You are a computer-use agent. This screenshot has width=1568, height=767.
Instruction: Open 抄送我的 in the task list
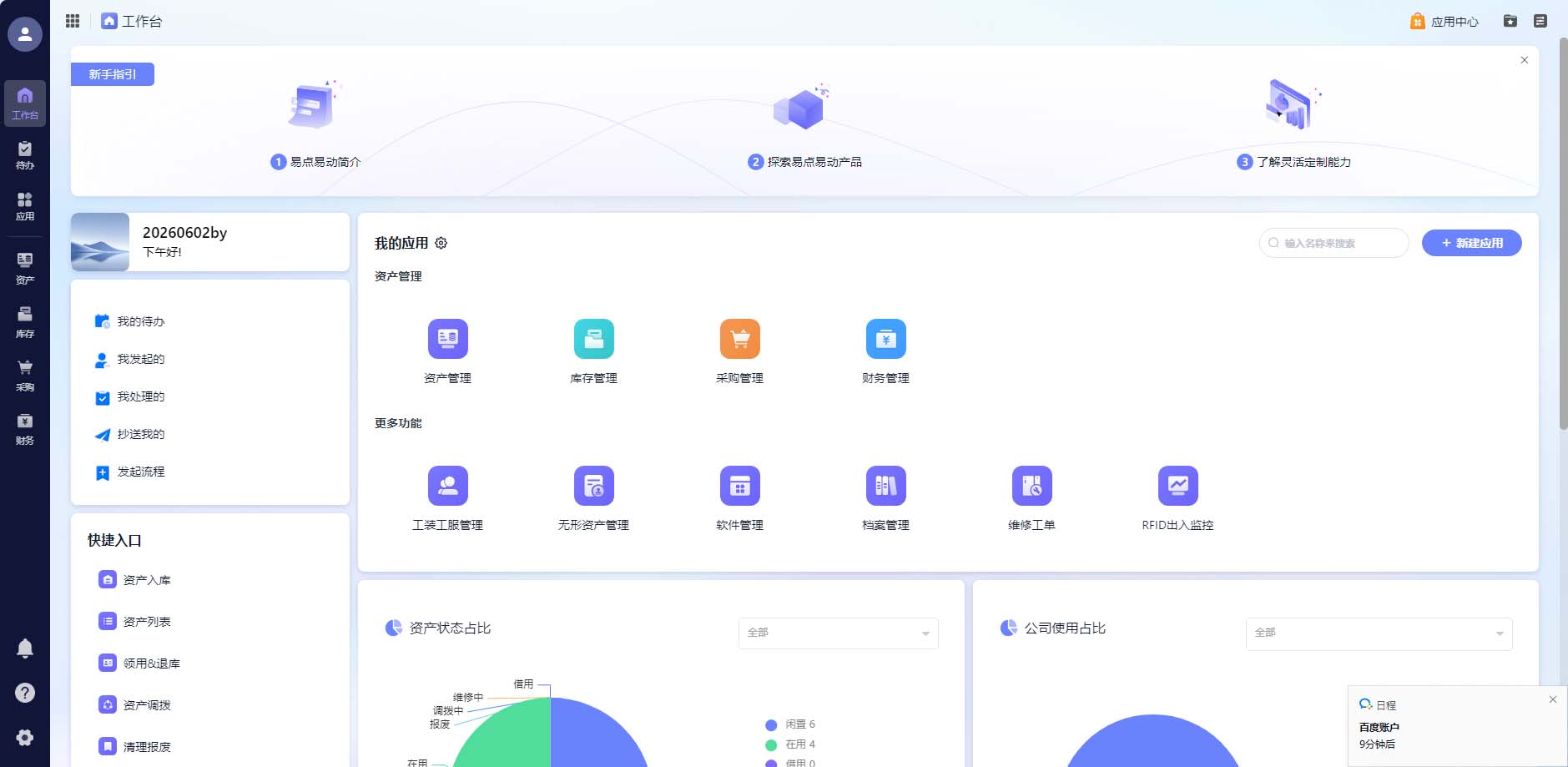coord(130,434)
